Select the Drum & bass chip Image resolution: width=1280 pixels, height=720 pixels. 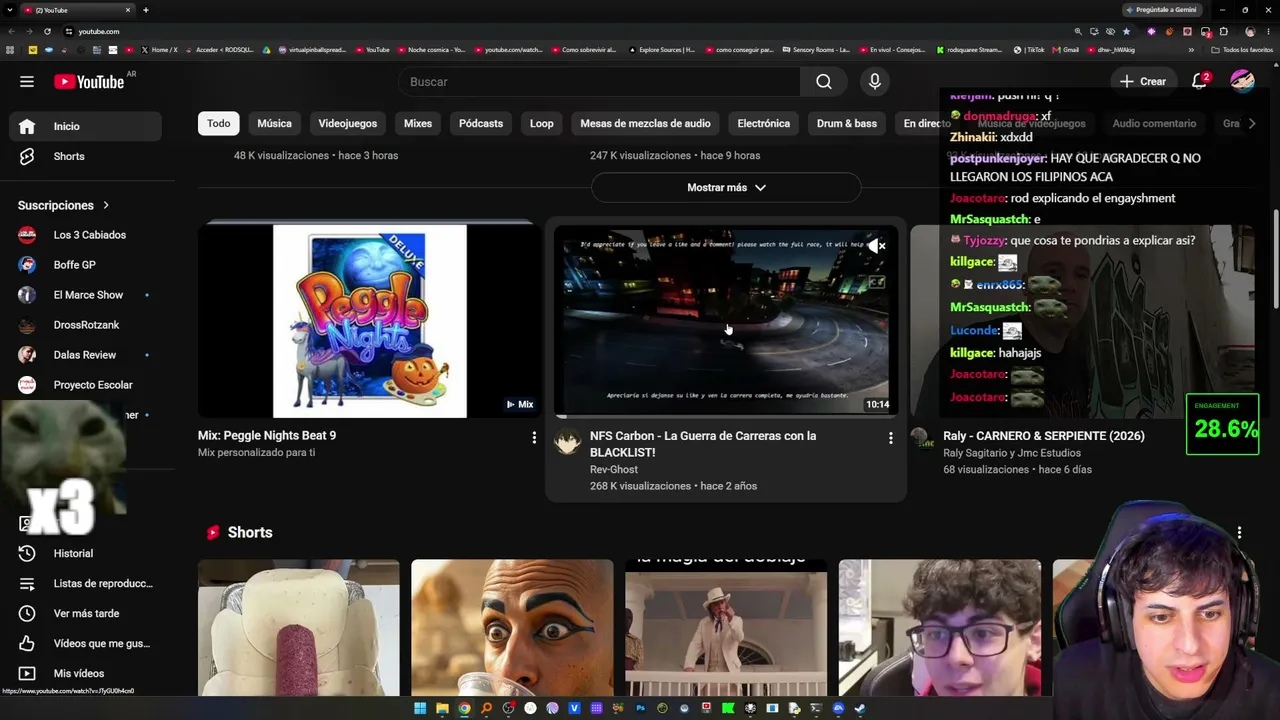[847, 123]
